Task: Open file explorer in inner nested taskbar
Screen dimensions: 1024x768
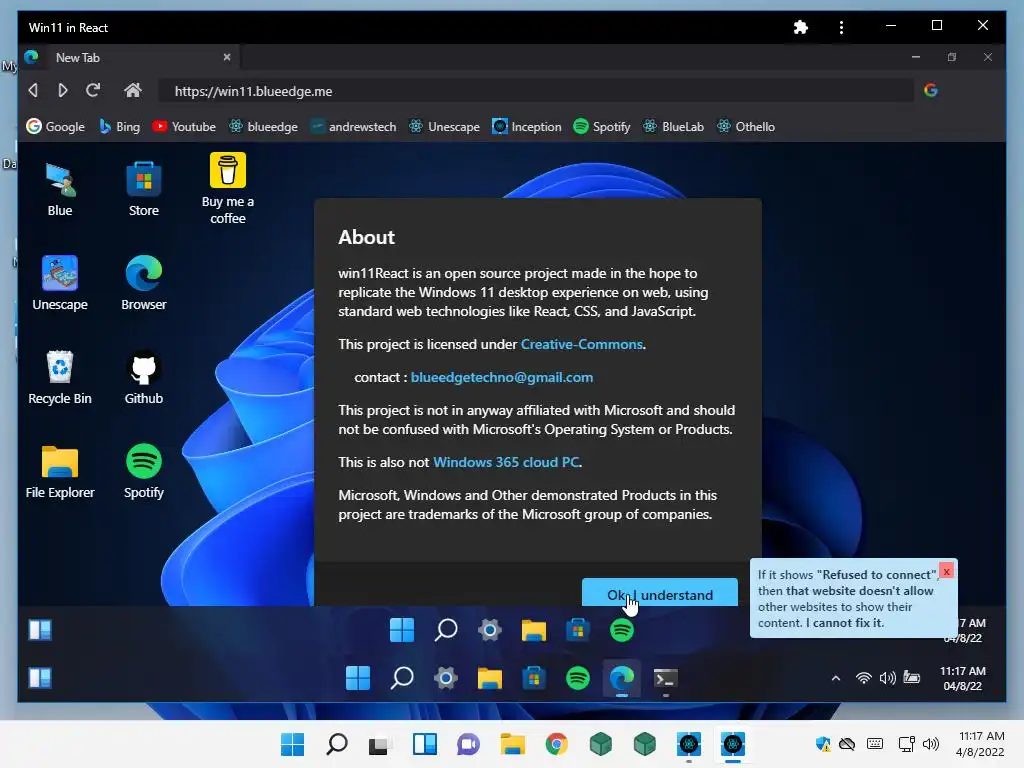Action: click(x=534, y=630)
